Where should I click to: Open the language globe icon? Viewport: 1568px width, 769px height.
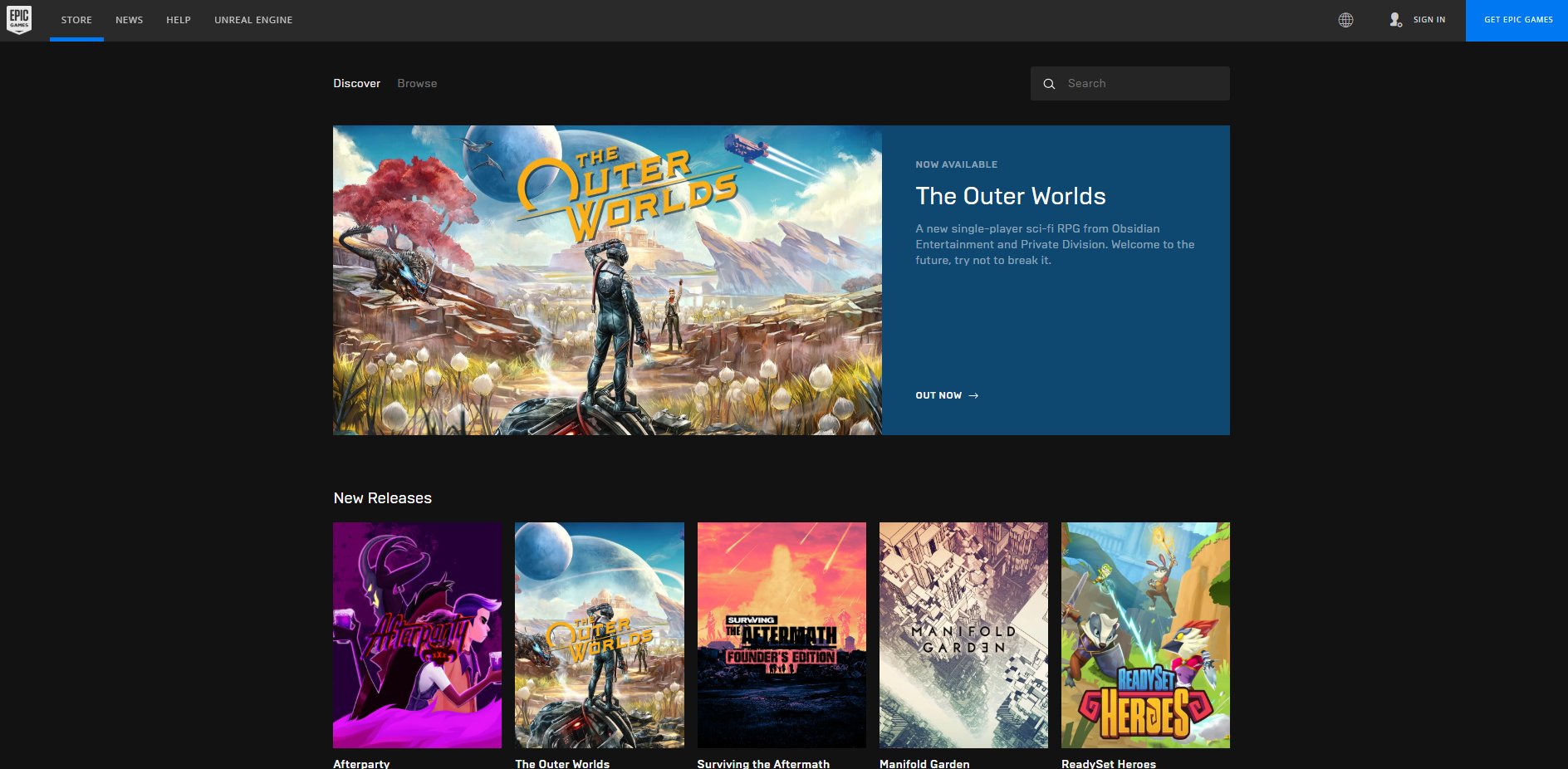tap(1345, 20)
